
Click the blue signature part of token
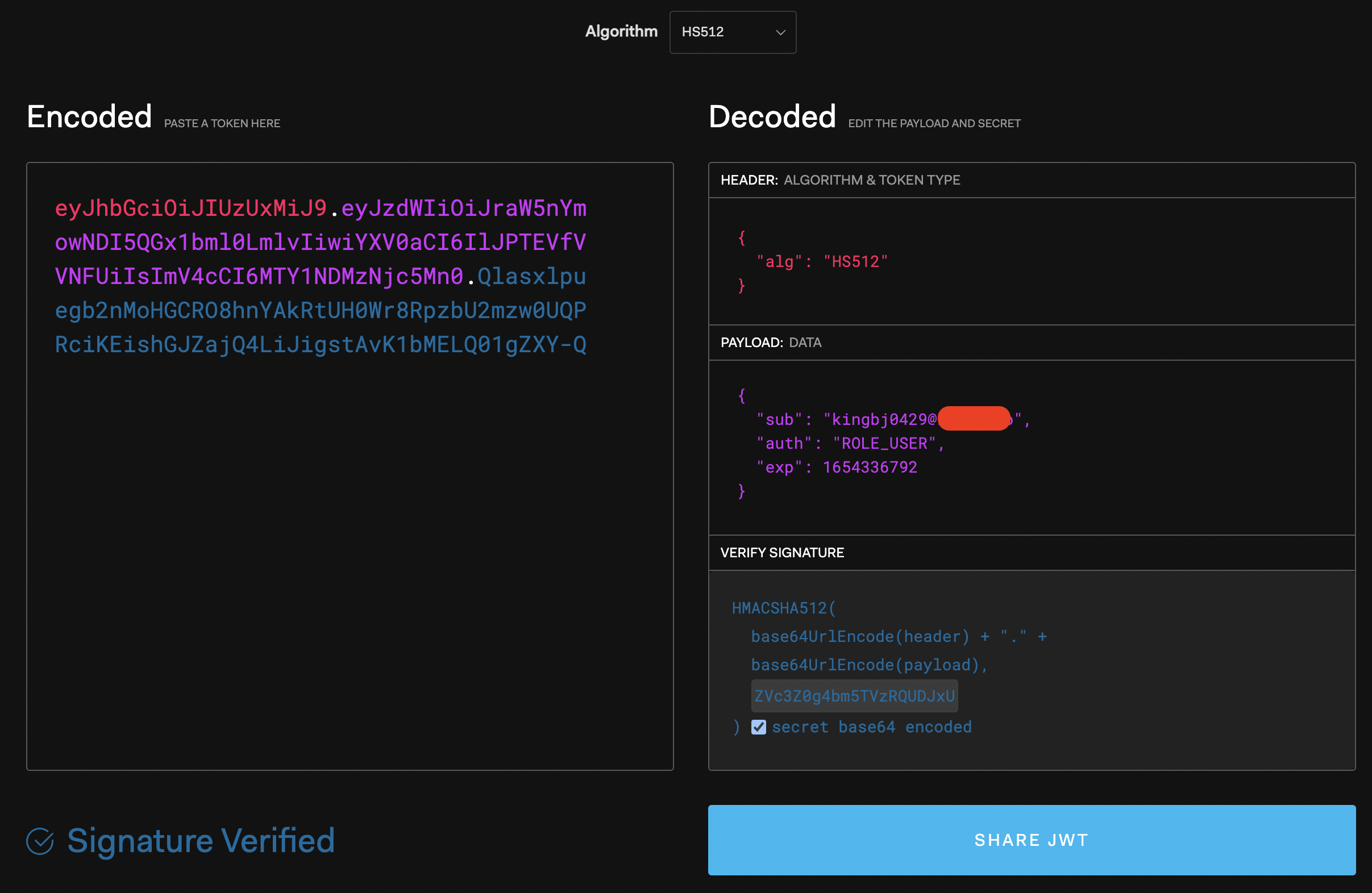(320, 311)
